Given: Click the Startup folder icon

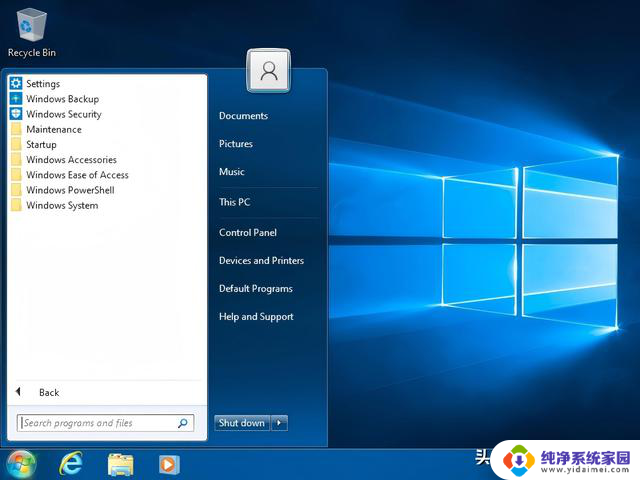Looking at the screenshot, I should 16,144.
